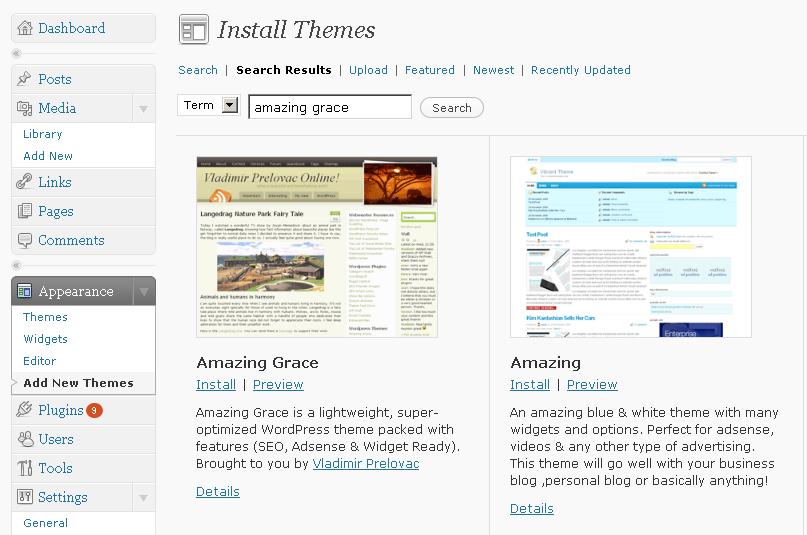Click the Comments speech bubble icon
Image resolution: width=807 pixels, height=535 pixels.
point(25,240)
